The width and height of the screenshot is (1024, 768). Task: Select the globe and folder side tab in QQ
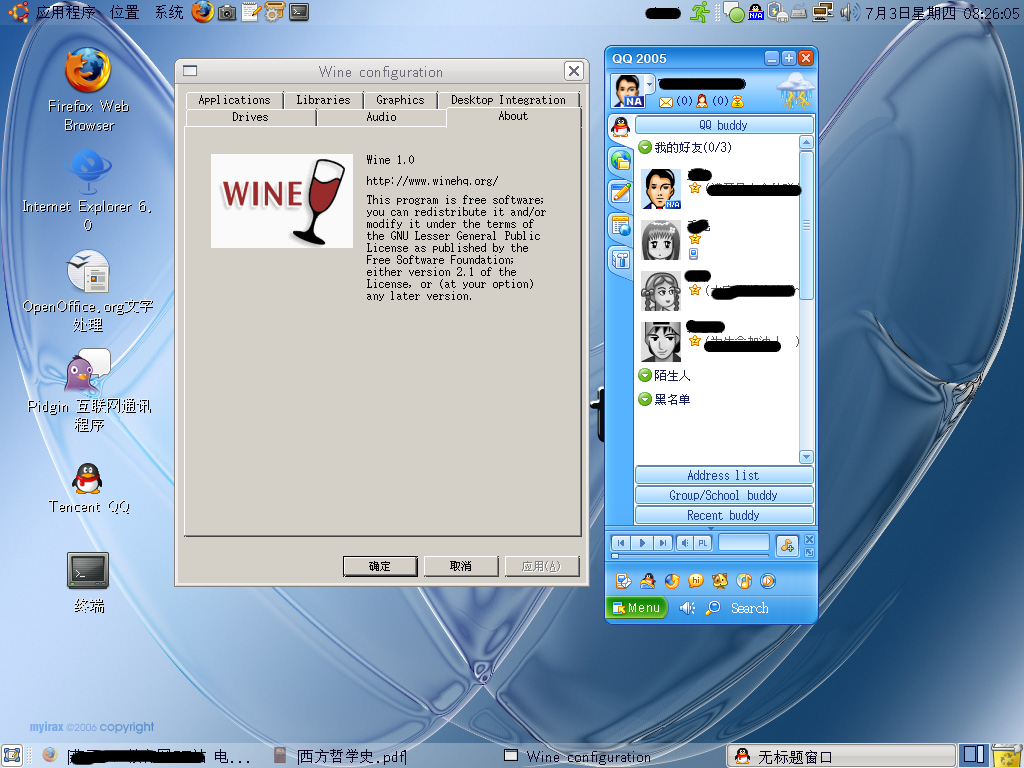tap(620, 159)
